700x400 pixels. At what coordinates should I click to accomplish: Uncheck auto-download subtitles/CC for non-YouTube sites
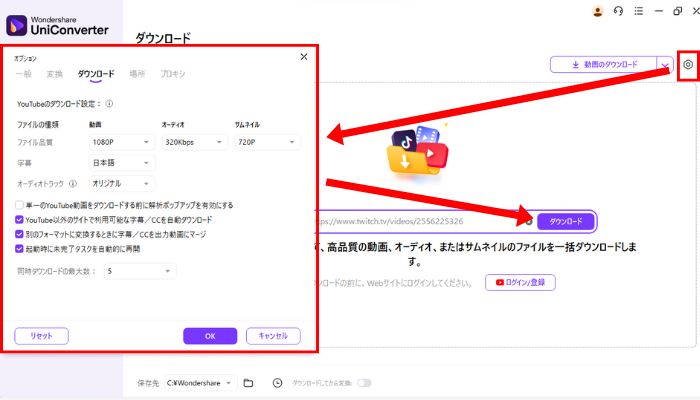coord(19,220)
